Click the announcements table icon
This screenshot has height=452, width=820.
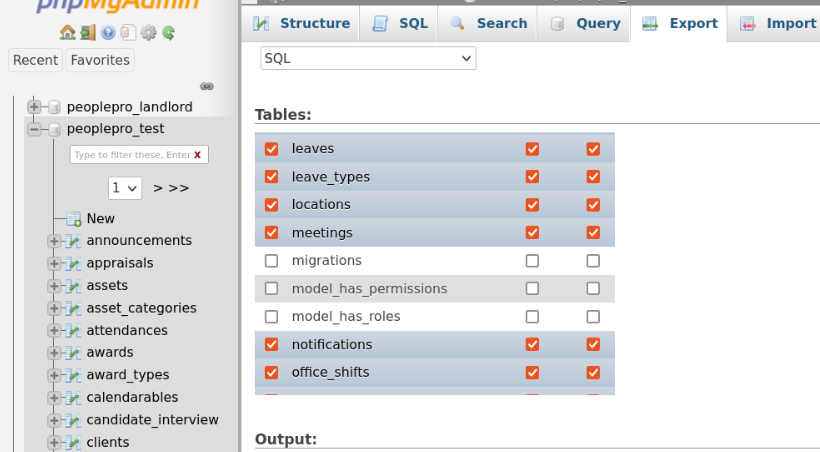(73, 241)
